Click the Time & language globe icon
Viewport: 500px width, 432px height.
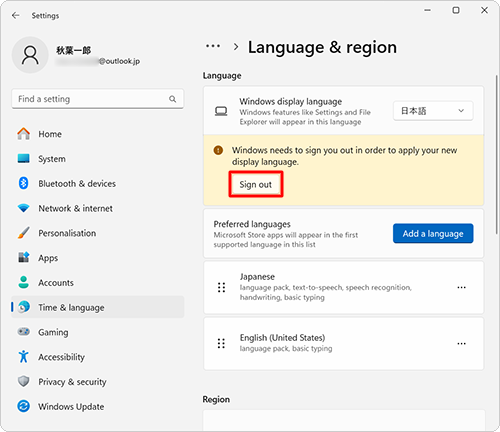[x=23, y=307]
